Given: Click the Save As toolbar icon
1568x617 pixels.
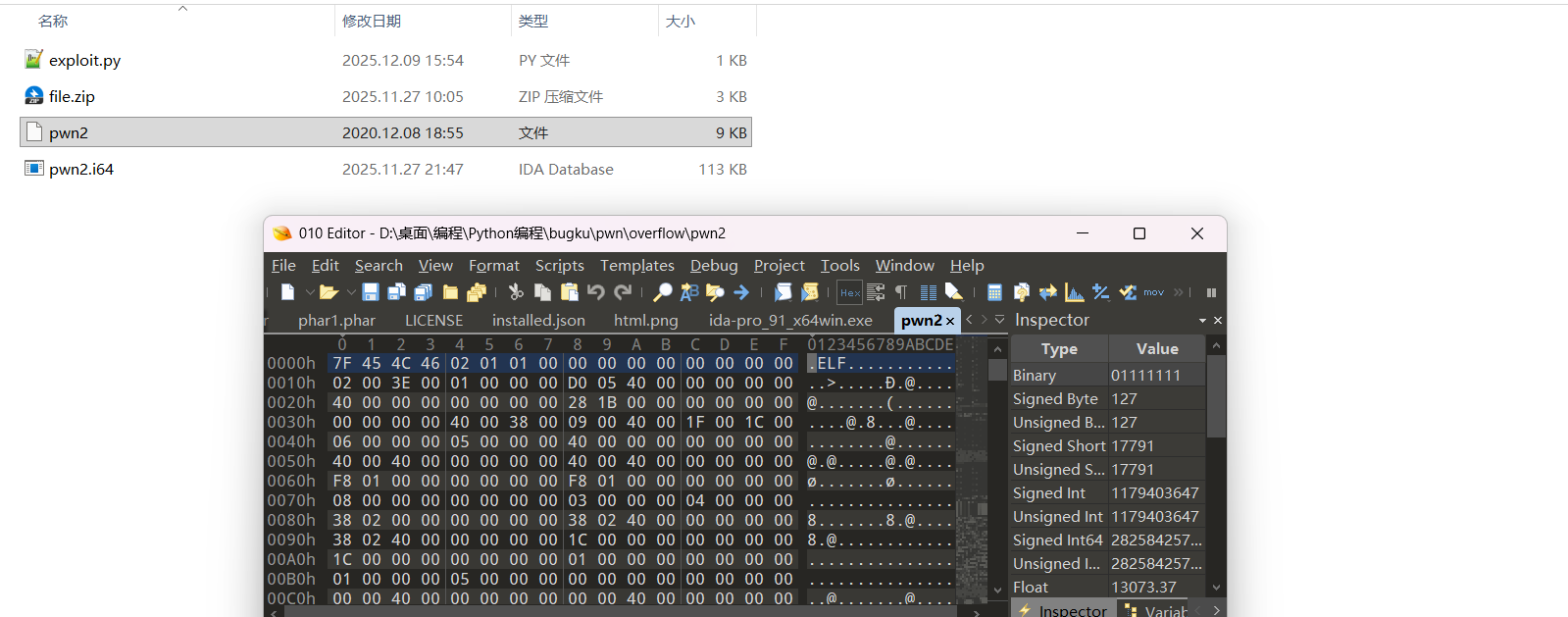Looking at the screenshot, I should click(x=396, y=292).
